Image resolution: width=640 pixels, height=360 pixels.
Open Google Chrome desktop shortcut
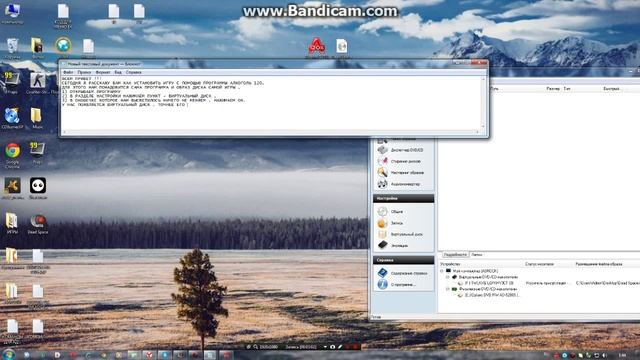(x=12, y=155)
